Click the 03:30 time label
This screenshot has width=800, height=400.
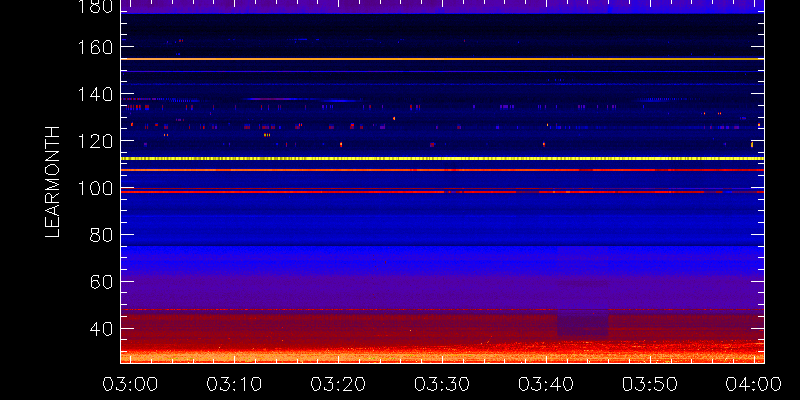click(x=442, y=384)
